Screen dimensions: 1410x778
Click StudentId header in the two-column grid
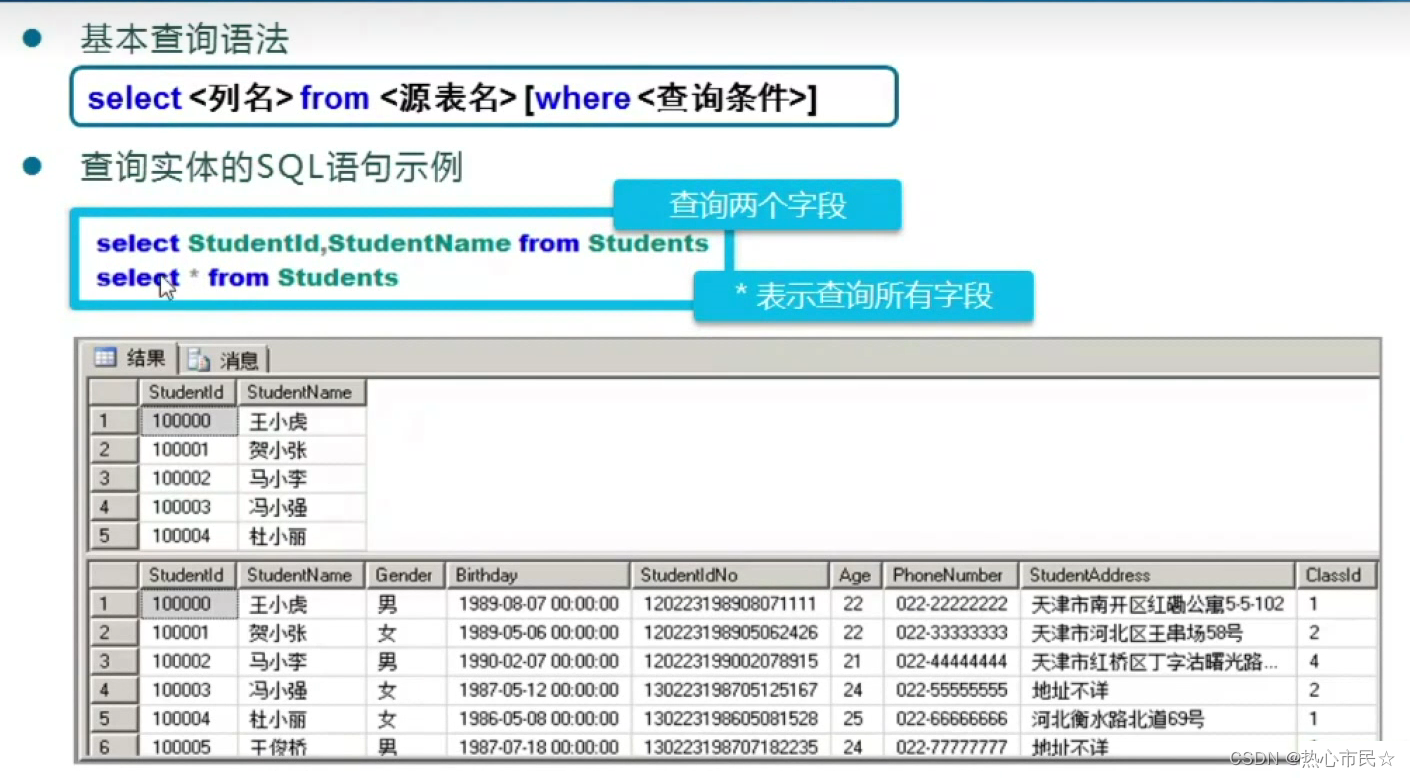(187, 392)
